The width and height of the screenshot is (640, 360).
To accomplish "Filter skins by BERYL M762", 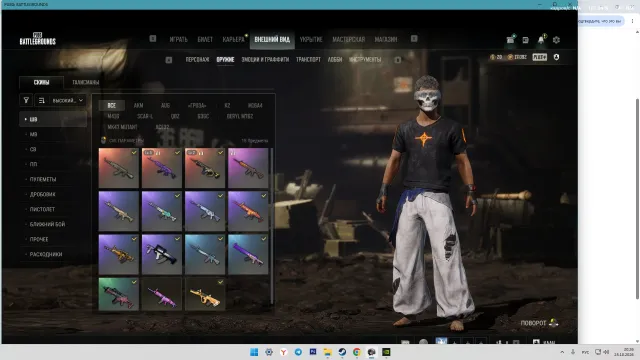I will (240, 116).
